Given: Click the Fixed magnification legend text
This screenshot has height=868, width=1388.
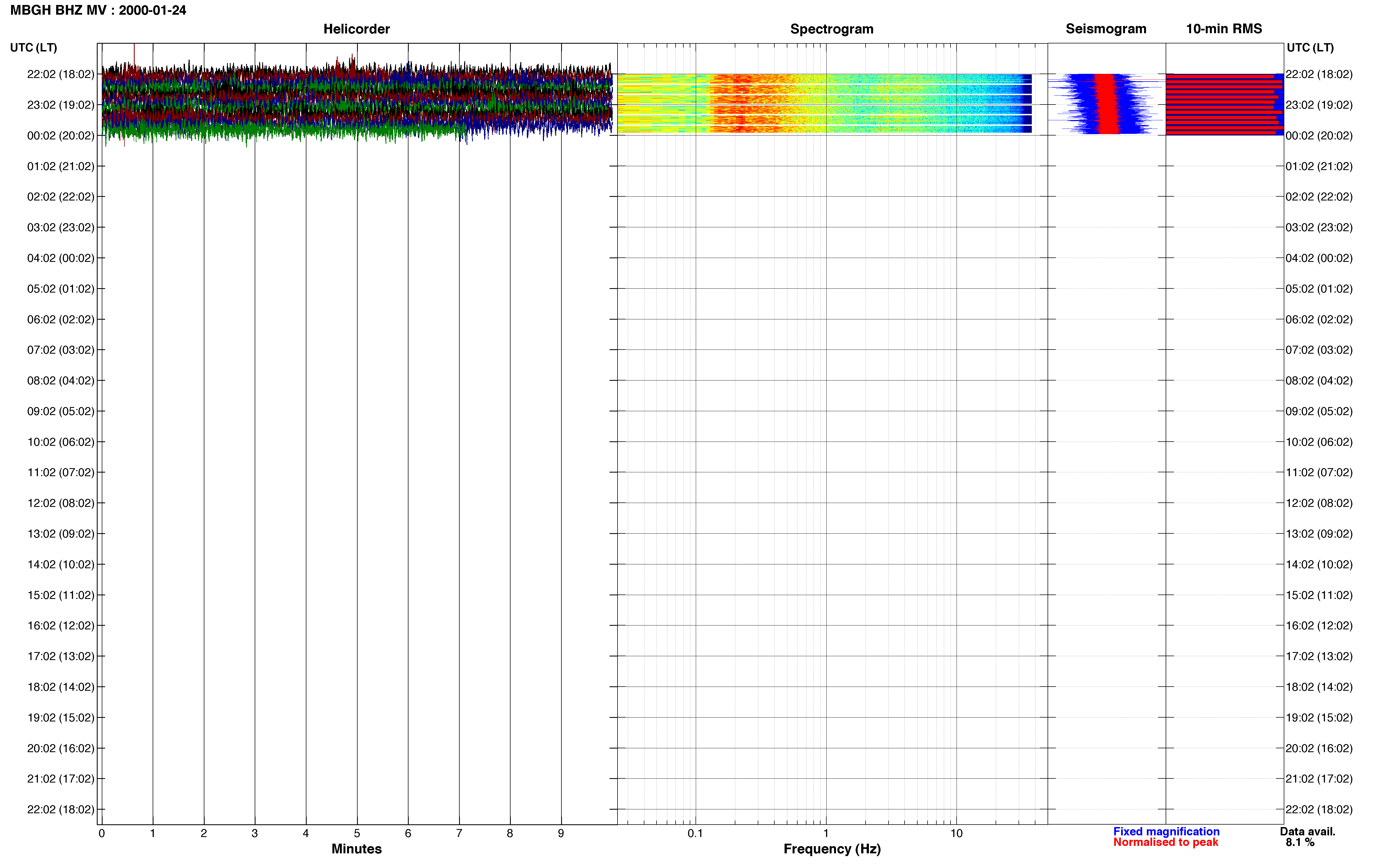Looking at the screenshot, I should point(1166,831).
